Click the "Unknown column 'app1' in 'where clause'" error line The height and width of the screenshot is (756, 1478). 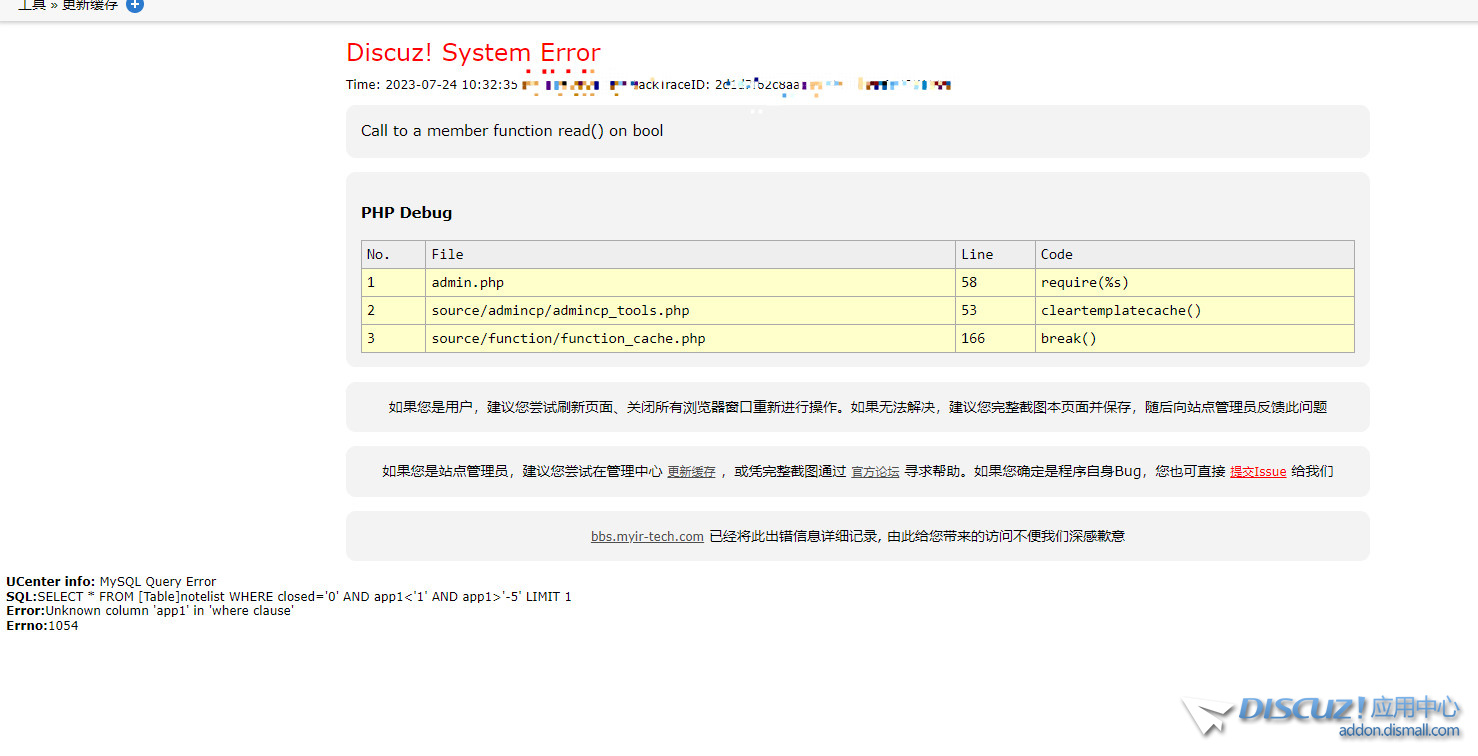pyautogui.click(x=150, y=611)
